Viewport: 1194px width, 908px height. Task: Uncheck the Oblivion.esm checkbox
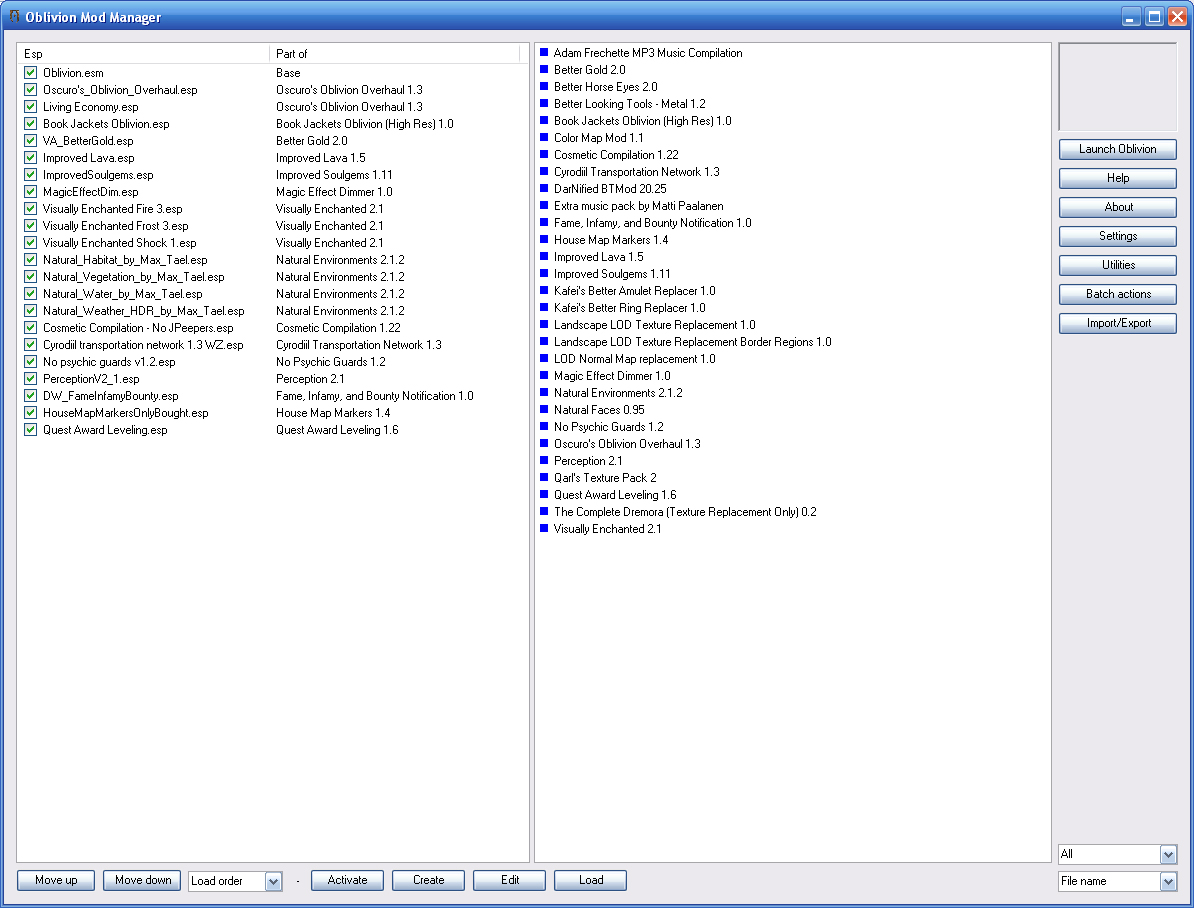(x=30, y=72)
